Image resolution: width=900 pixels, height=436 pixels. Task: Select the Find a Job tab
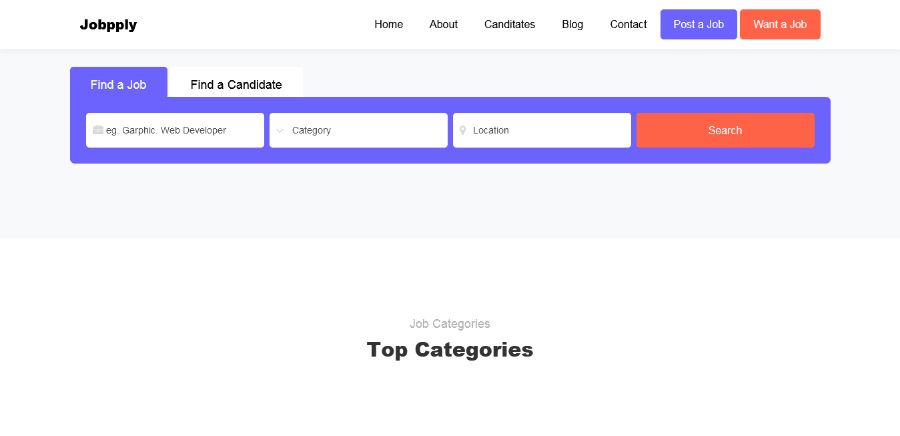(118, 84)
